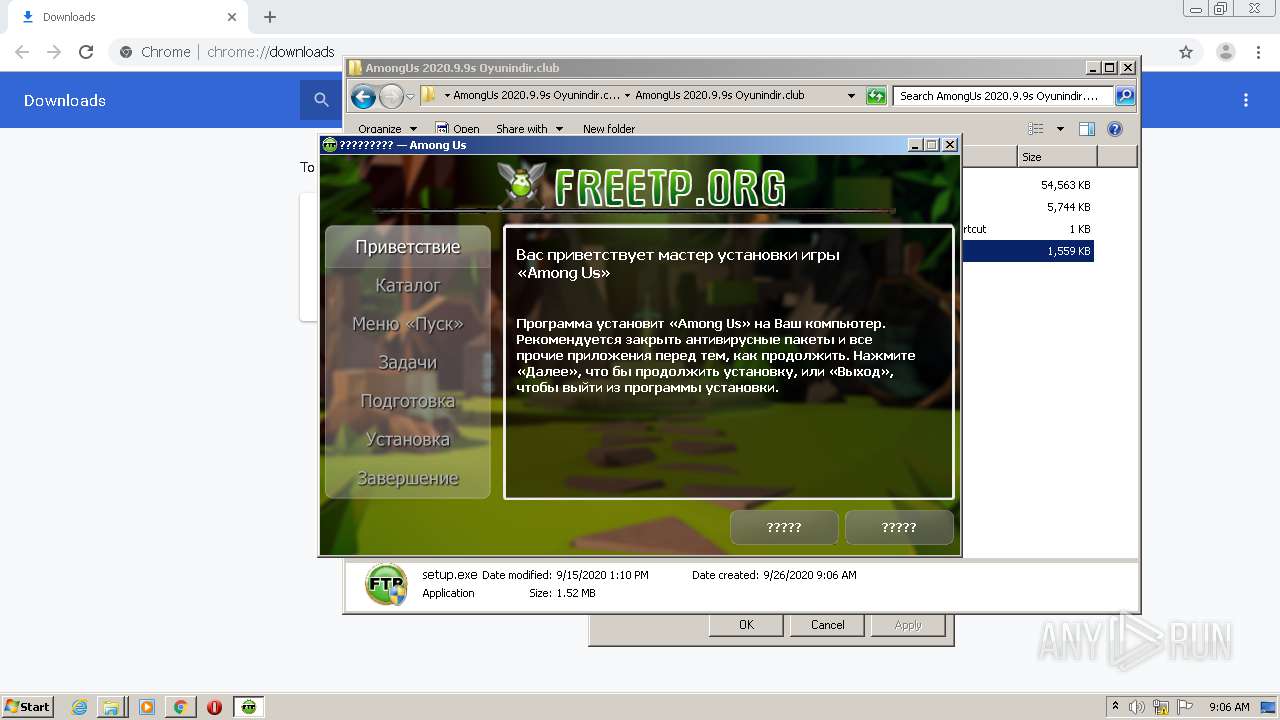Select the Завершение installer step
The width and height of the screenshot is (1280, 720).
[408, 478]
